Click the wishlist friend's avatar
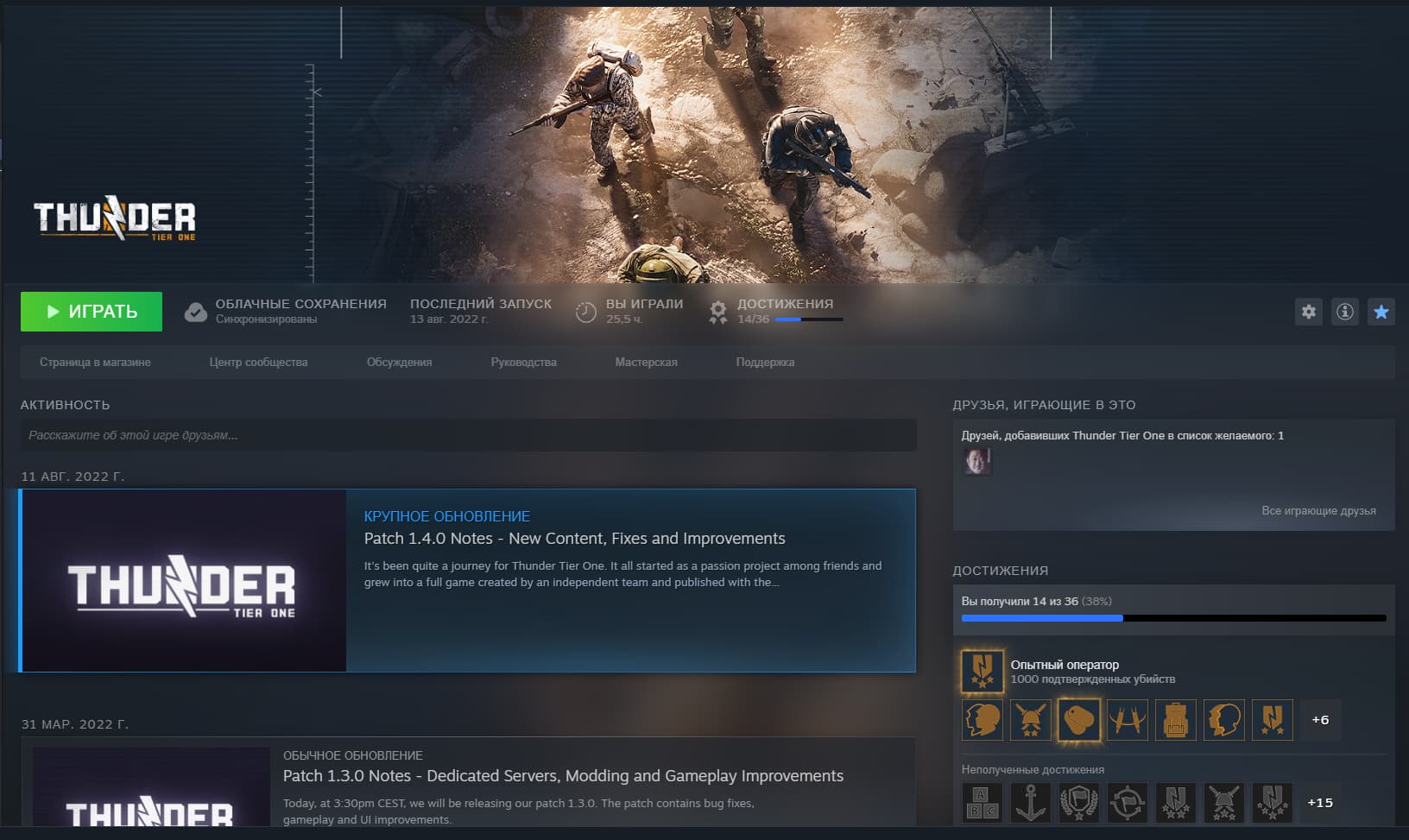Image resolution: width=1409 pixels, height=840 pixels. tap(976, 460)
